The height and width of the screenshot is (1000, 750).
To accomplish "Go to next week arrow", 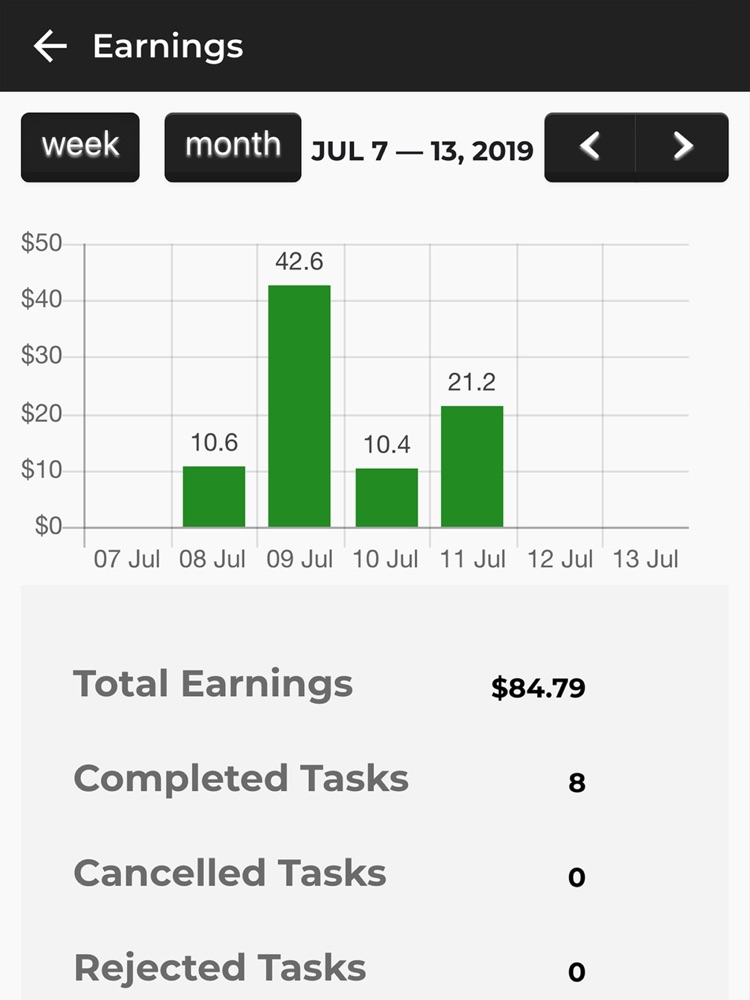I will (683, 147).
